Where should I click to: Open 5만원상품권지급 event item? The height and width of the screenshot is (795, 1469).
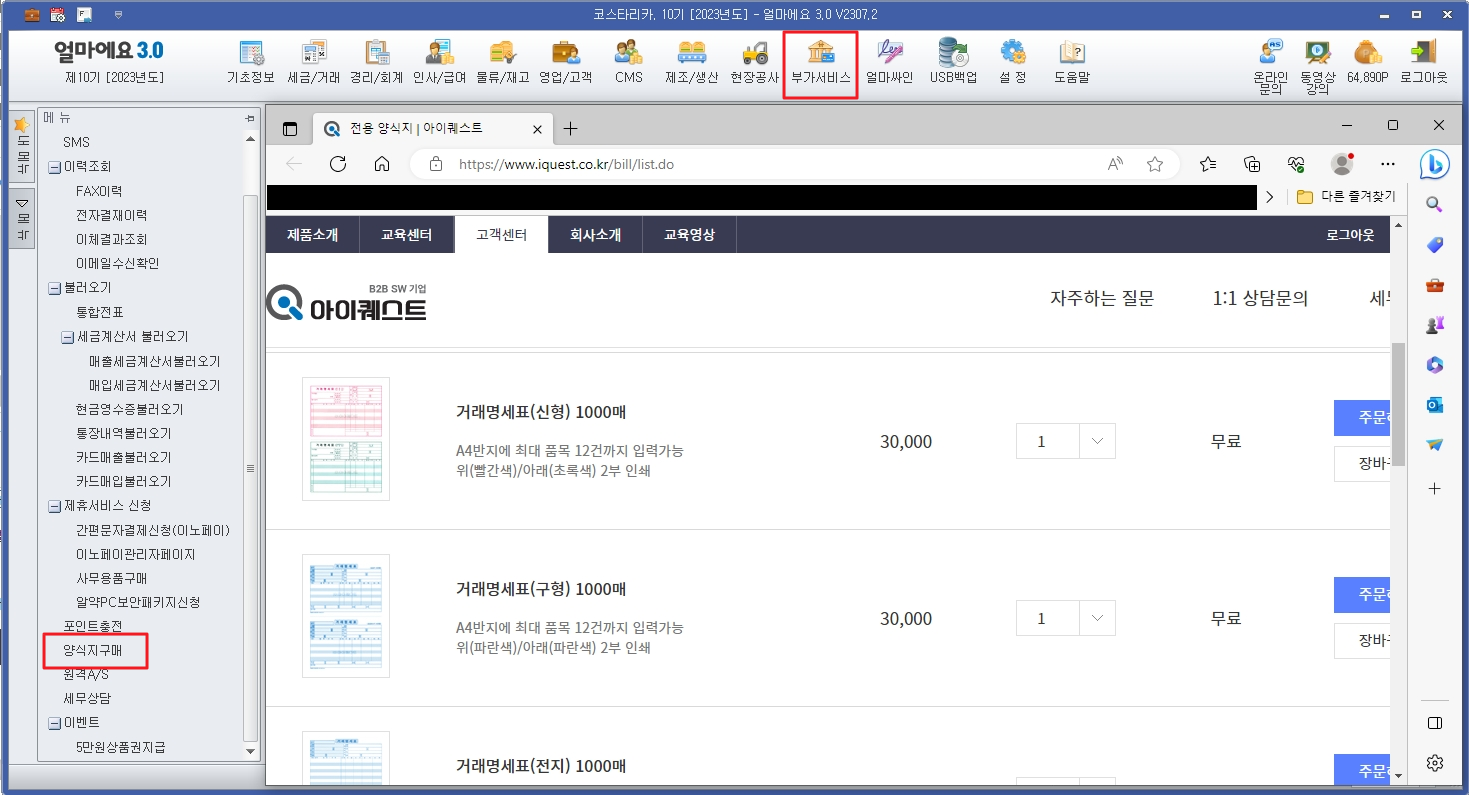[121, 746]
